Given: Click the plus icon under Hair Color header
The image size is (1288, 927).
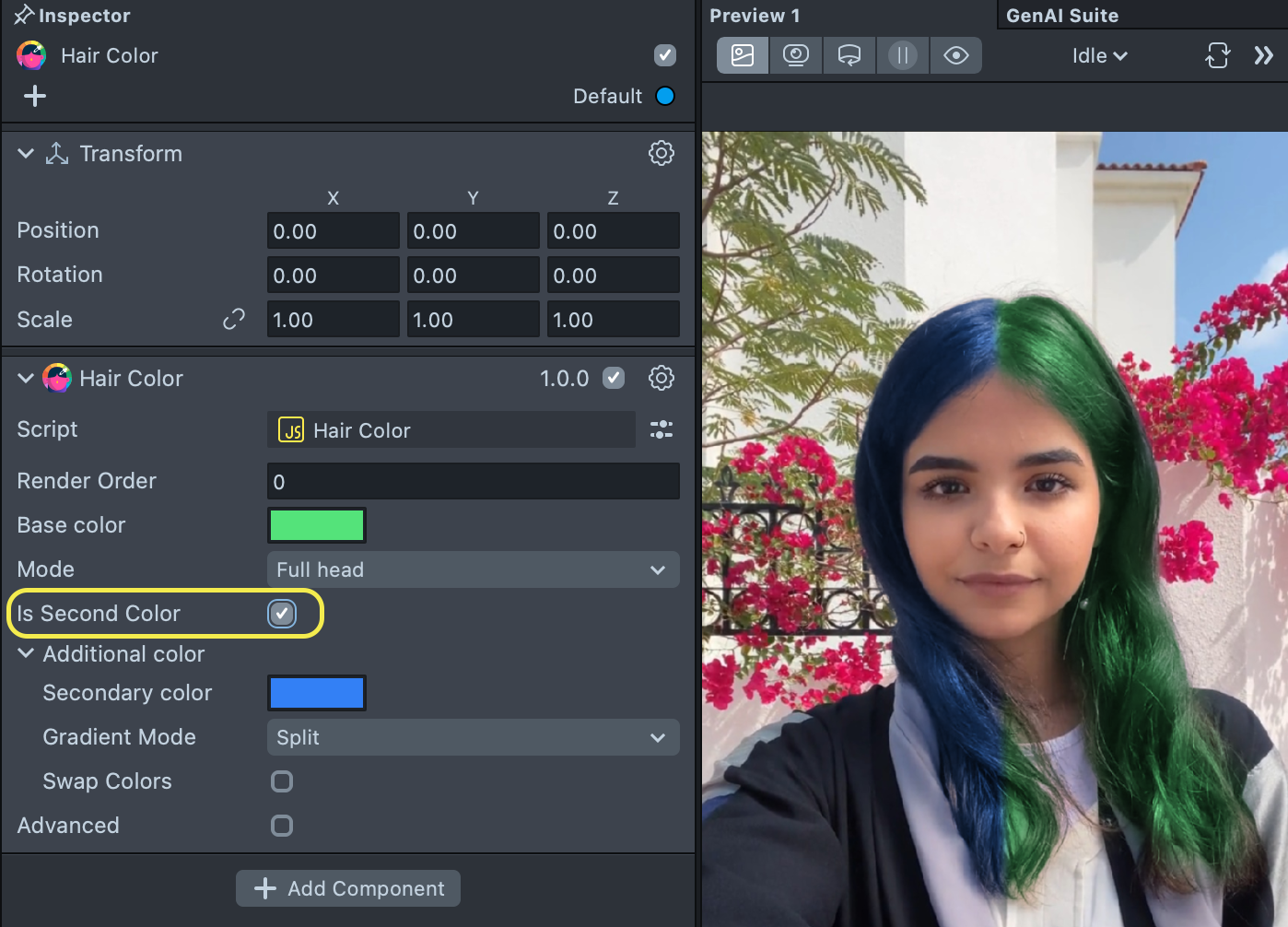Looking at the screenshot, I should pyautogui.click(x=35, y=96).
